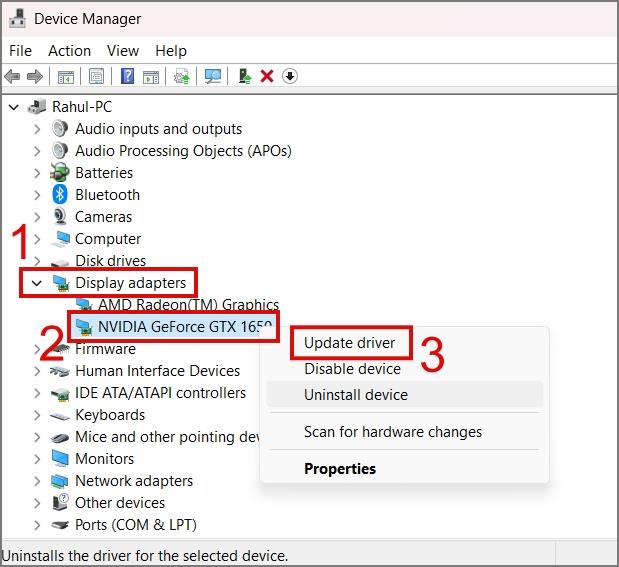Collapse the Rahul-PC root node
Screen dimensions: 619x567
coord(14,107)
